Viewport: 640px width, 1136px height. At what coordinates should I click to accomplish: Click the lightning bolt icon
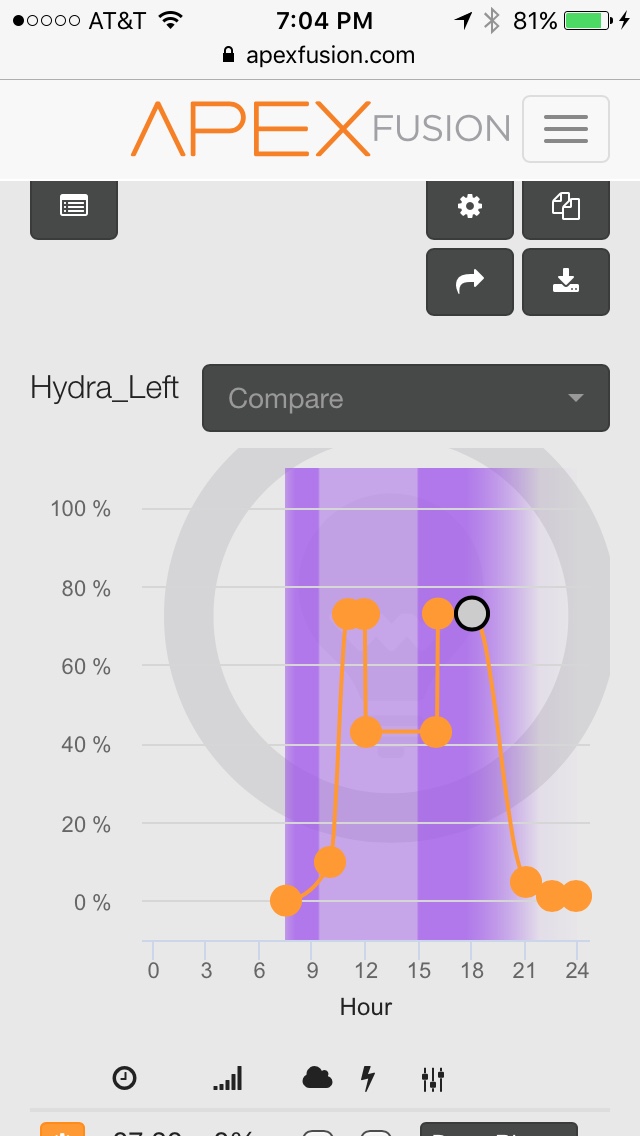pos(368,1078)
